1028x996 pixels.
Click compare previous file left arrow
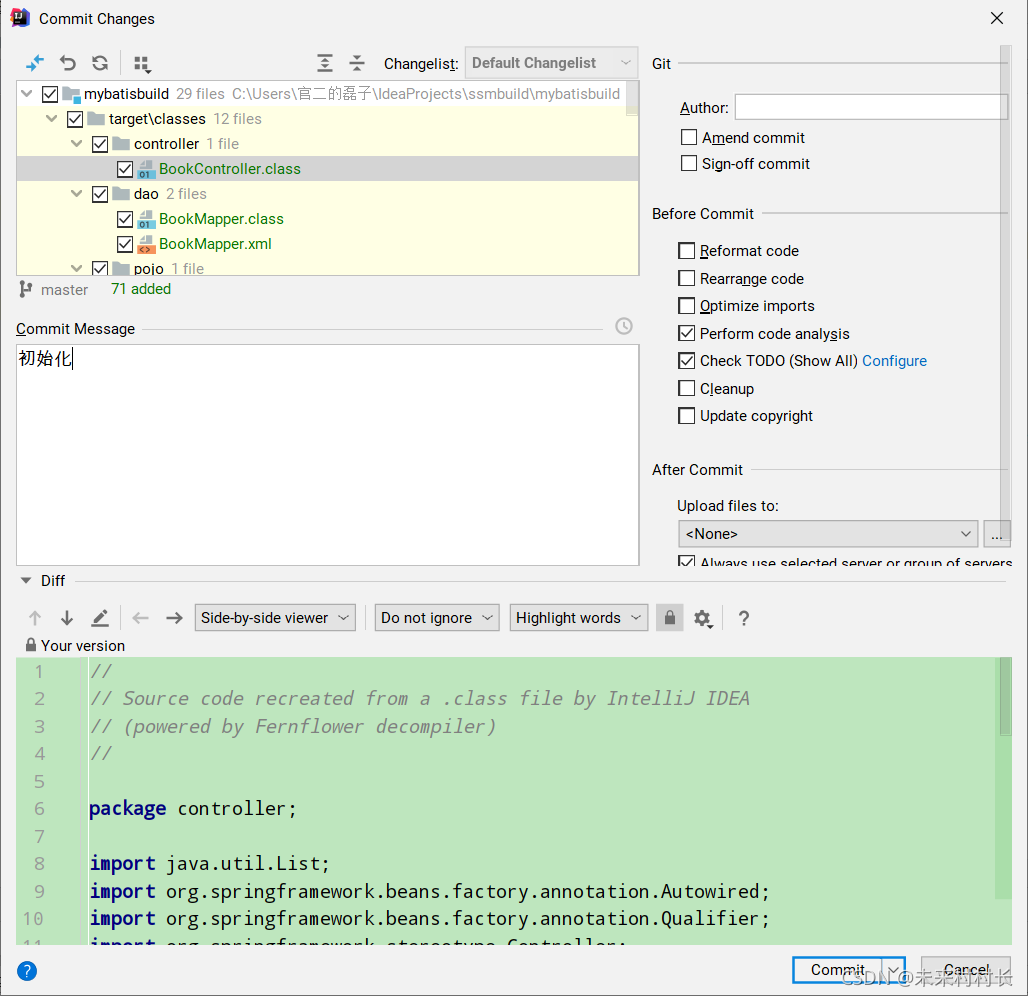pyautogui.click(x=140, y=618)
